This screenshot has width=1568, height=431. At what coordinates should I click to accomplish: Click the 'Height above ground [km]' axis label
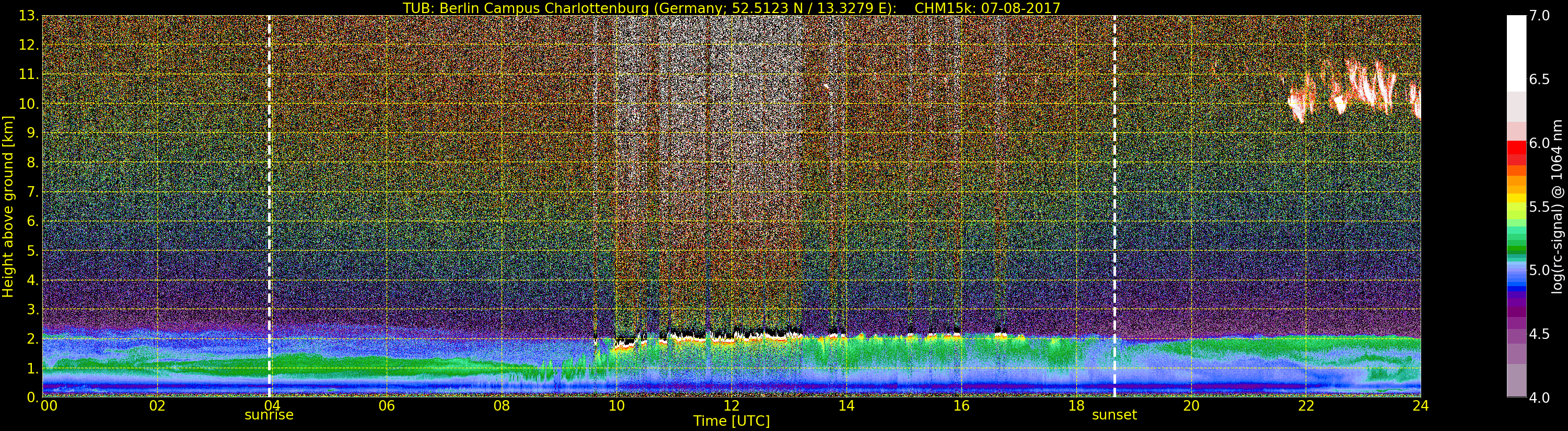(x=8, y=206)
